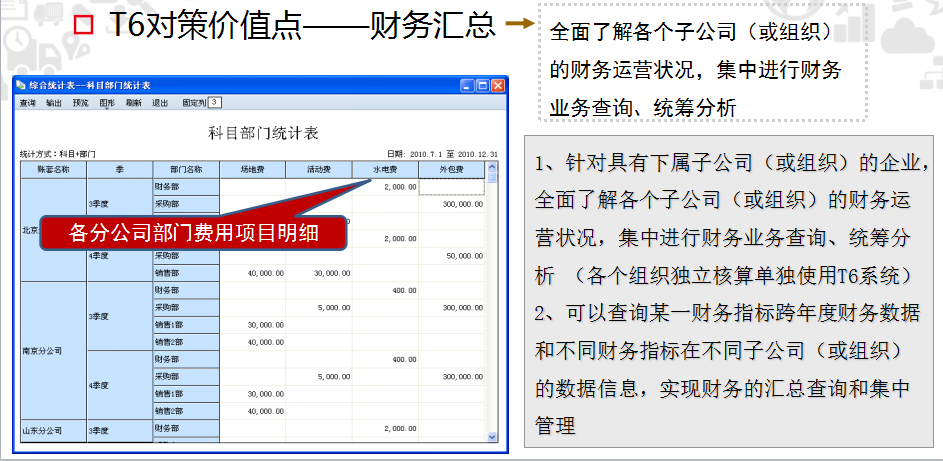Click the 4季度 cell of 南京分公司
The height and width of the screenshot is (461, 943).
tap(120, 385)
